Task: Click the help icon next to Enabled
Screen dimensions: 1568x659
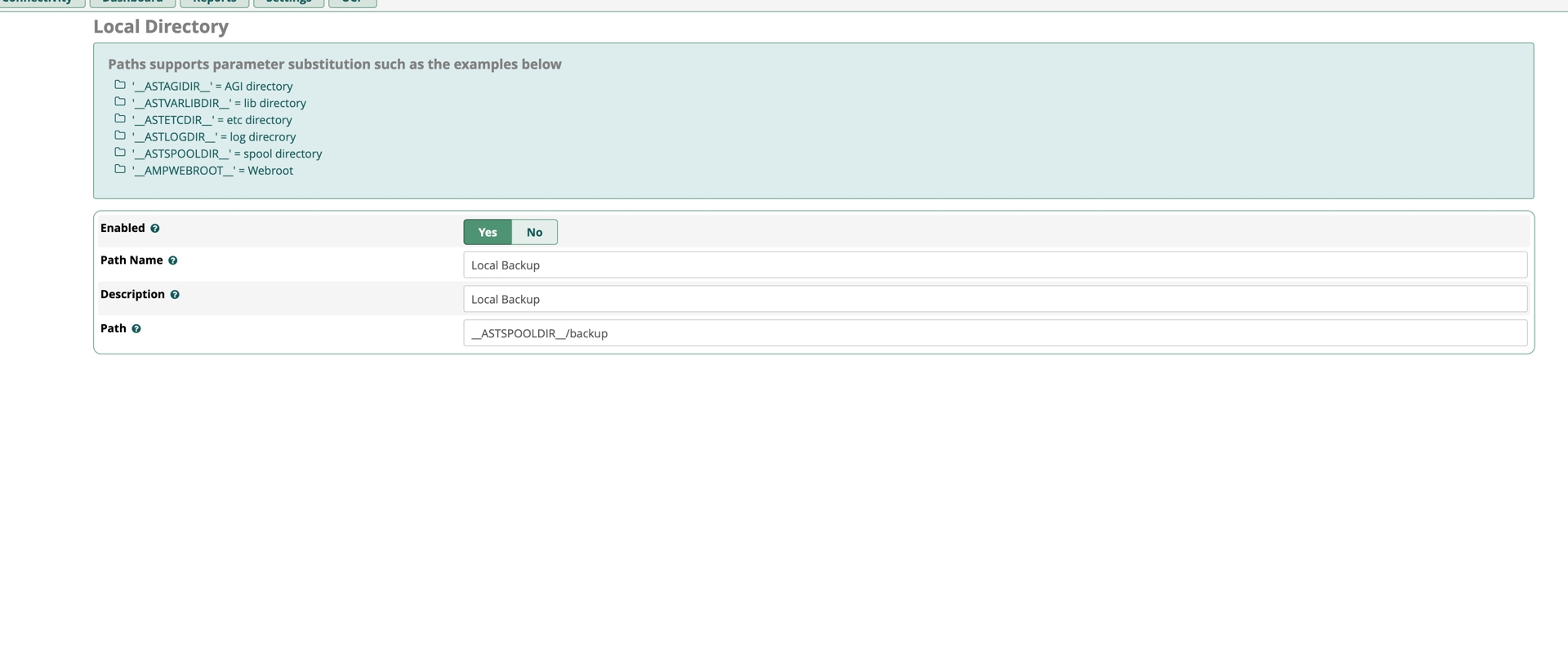Action: [x=154, y=229]
